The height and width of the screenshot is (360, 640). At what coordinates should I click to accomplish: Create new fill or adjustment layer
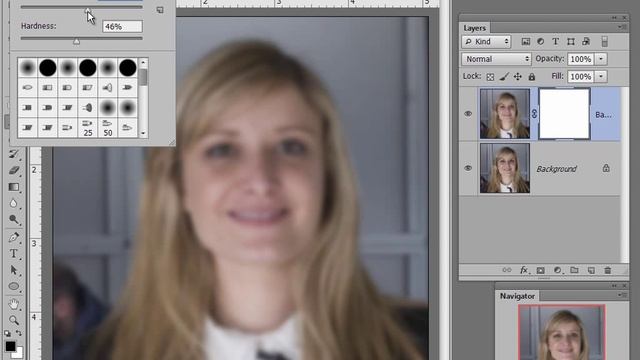558,270
